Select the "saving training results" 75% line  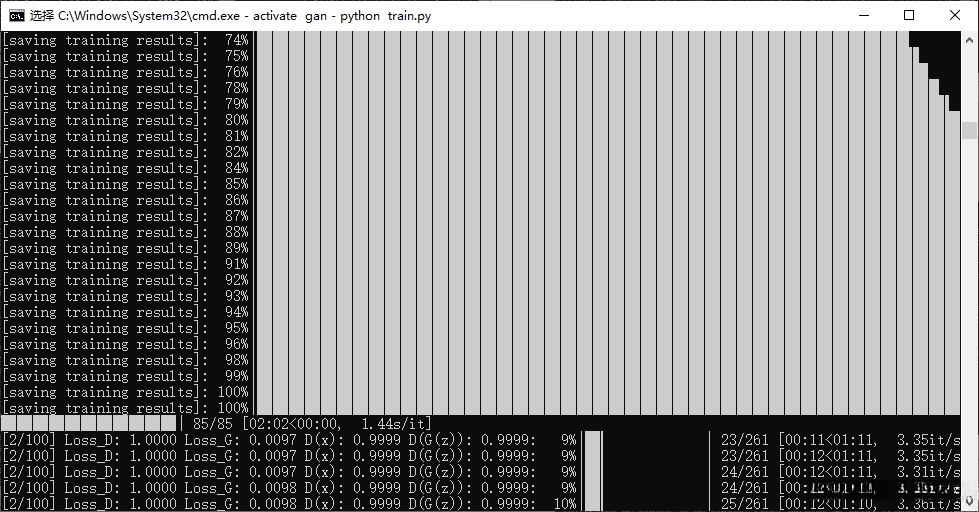coord(125,56)
